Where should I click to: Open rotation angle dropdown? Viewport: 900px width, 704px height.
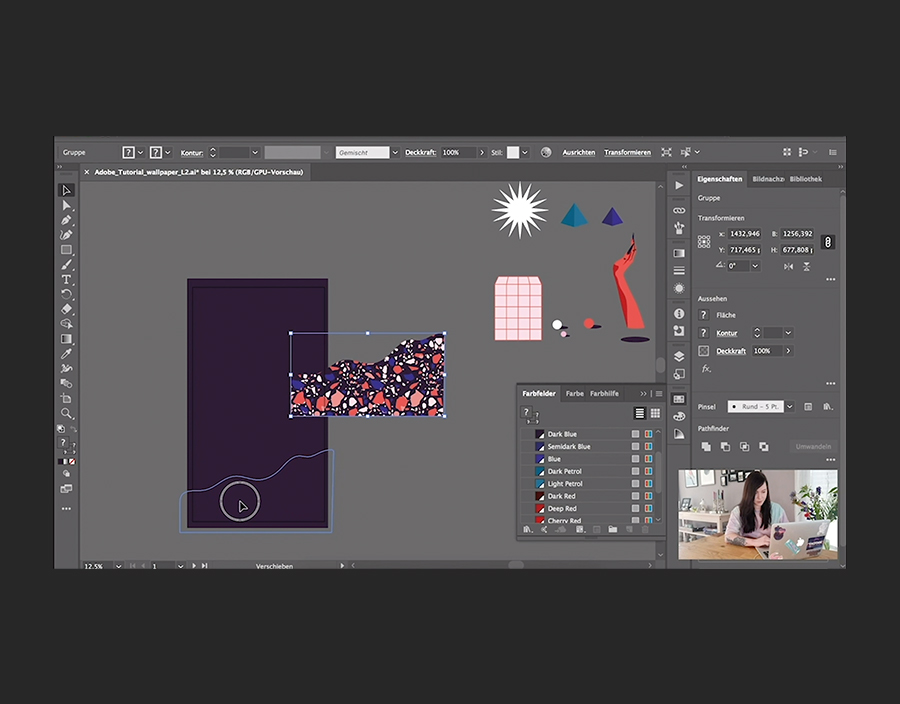(x=755, y=266)
